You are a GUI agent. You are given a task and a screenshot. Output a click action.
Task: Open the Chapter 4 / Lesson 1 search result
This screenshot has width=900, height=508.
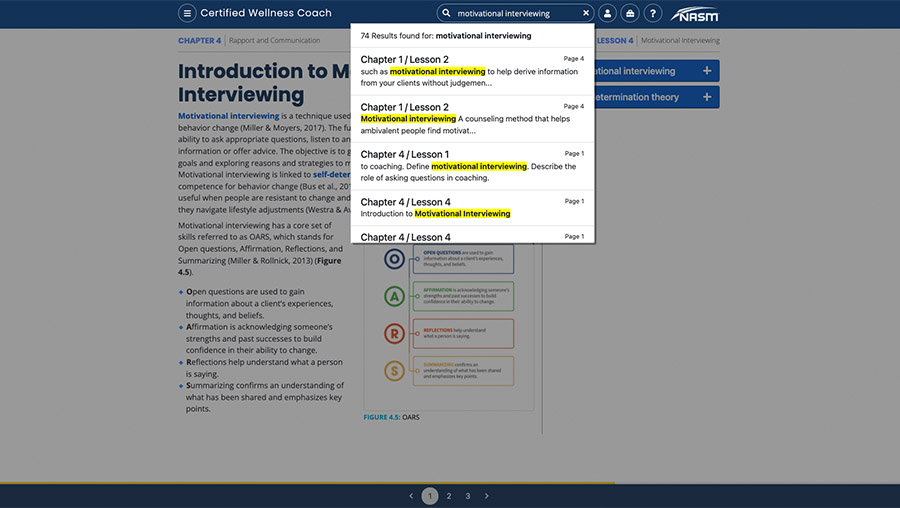tap(472, 166)
